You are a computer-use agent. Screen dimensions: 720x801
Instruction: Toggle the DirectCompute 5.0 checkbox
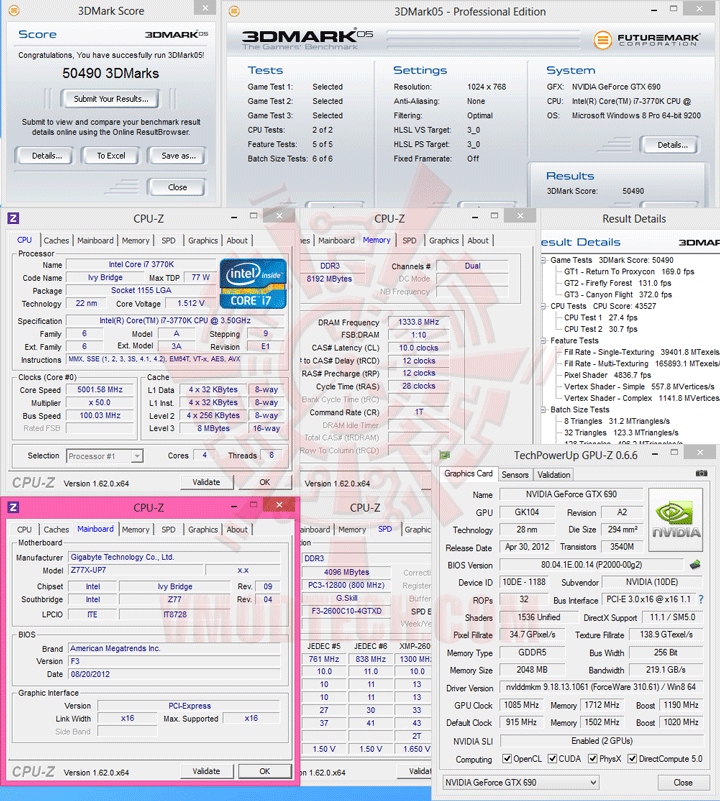click(x=632, y=759)
